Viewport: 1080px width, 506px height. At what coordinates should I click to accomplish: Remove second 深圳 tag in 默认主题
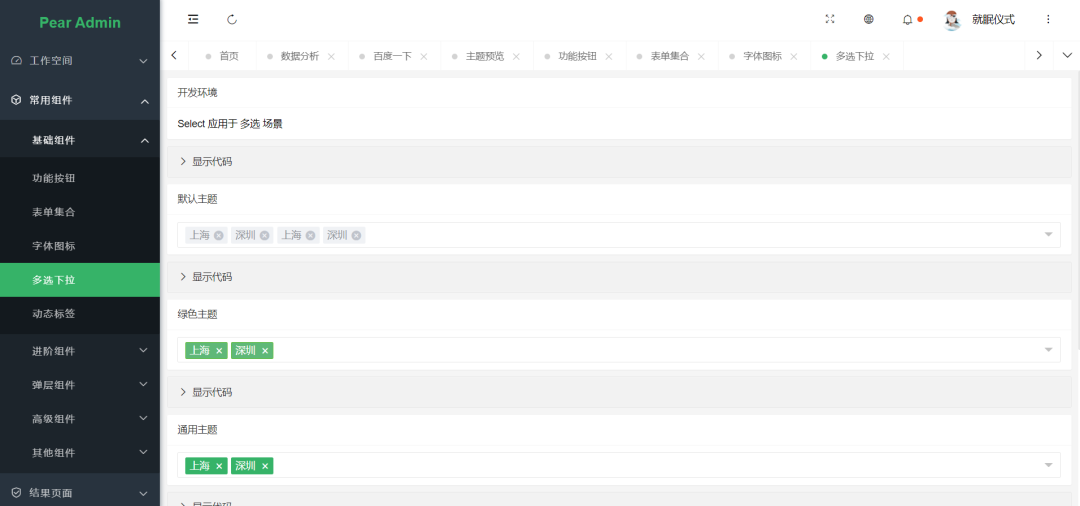point(356,235)
